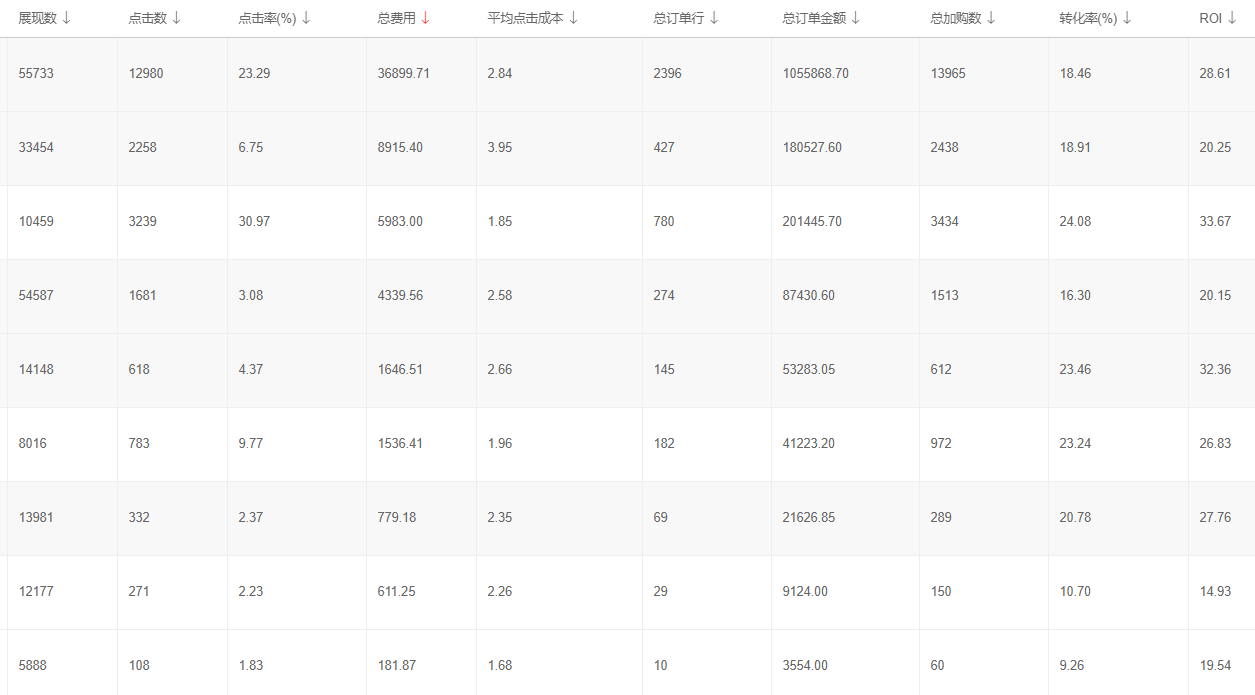Click the add-to-cart count 60 cell
1255x695 pixels.
pos(937,666)
